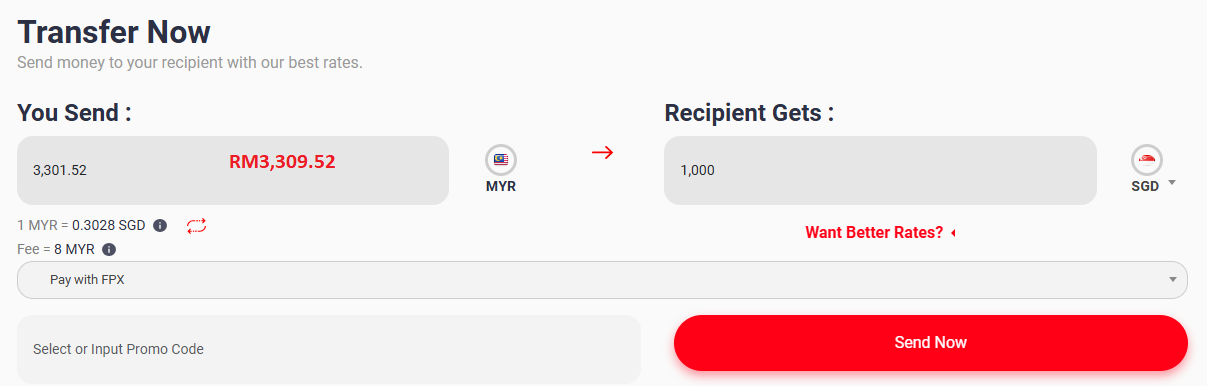Click the payment method dropdown arrow
Image resolution: width=1207 pixels, height=386 pixels.
point(1173,280)
